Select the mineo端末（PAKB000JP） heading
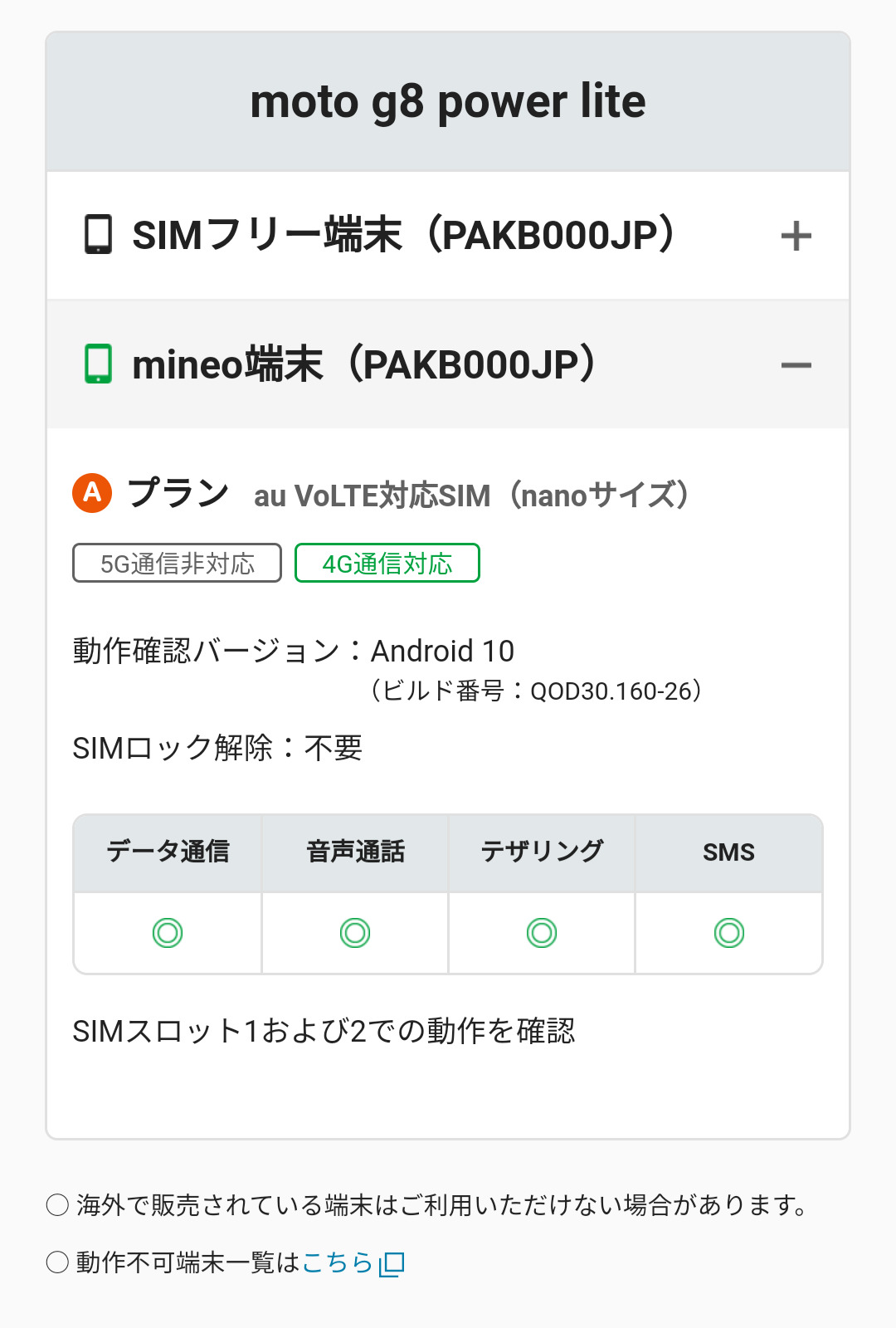The image size is (896, 1328). (365, 365)
